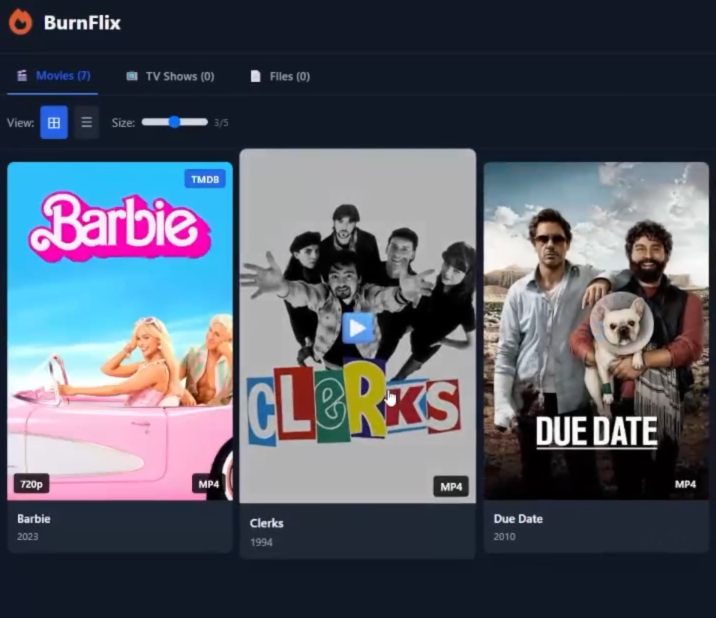Select grid view layout

[x=54, y=122]
